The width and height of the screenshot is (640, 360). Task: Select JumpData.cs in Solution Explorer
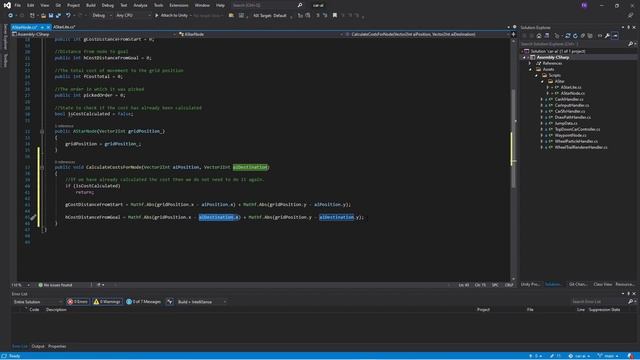[x=566, y=123]
